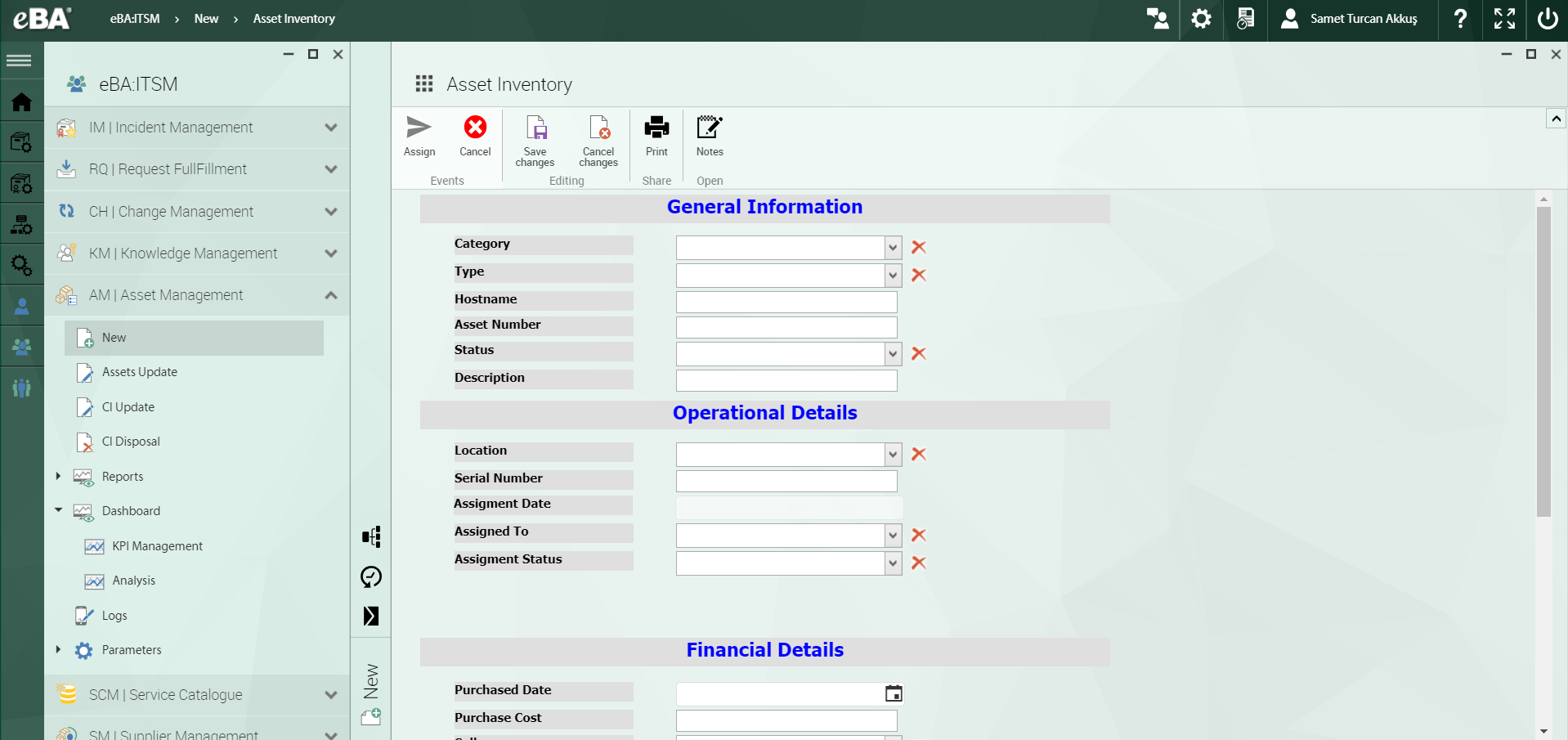
Task: Print the Asset Inventory form
Action: click(x=656, y=136)
